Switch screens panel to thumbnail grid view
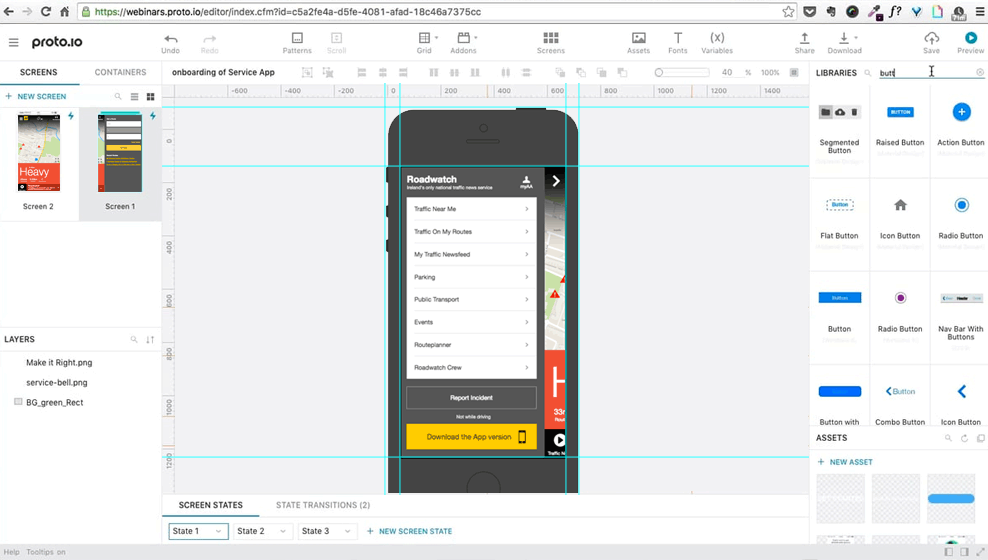988x560 pixels. coord(151,97)
